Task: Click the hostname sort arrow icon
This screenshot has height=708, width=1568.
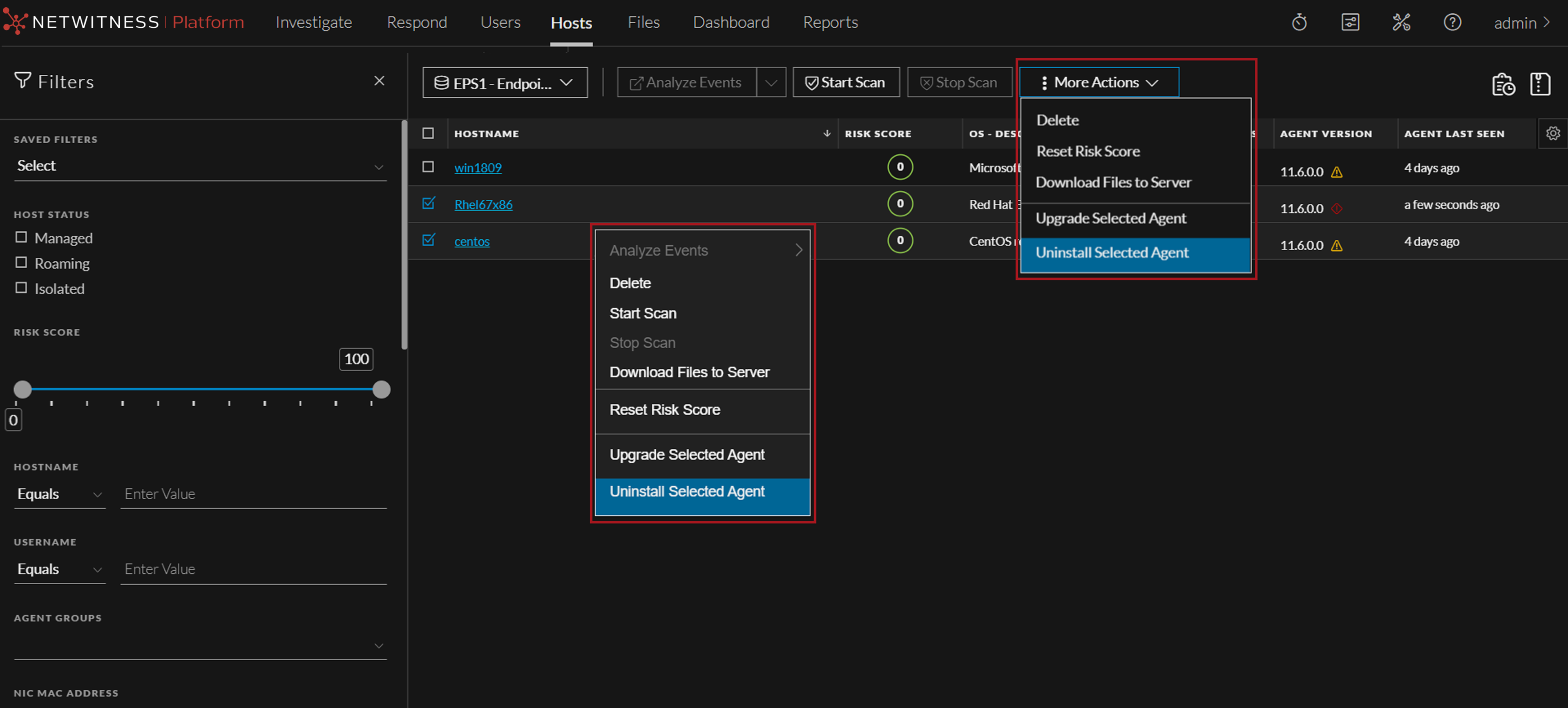Action: pyautogui.click(x=826, y=133)
